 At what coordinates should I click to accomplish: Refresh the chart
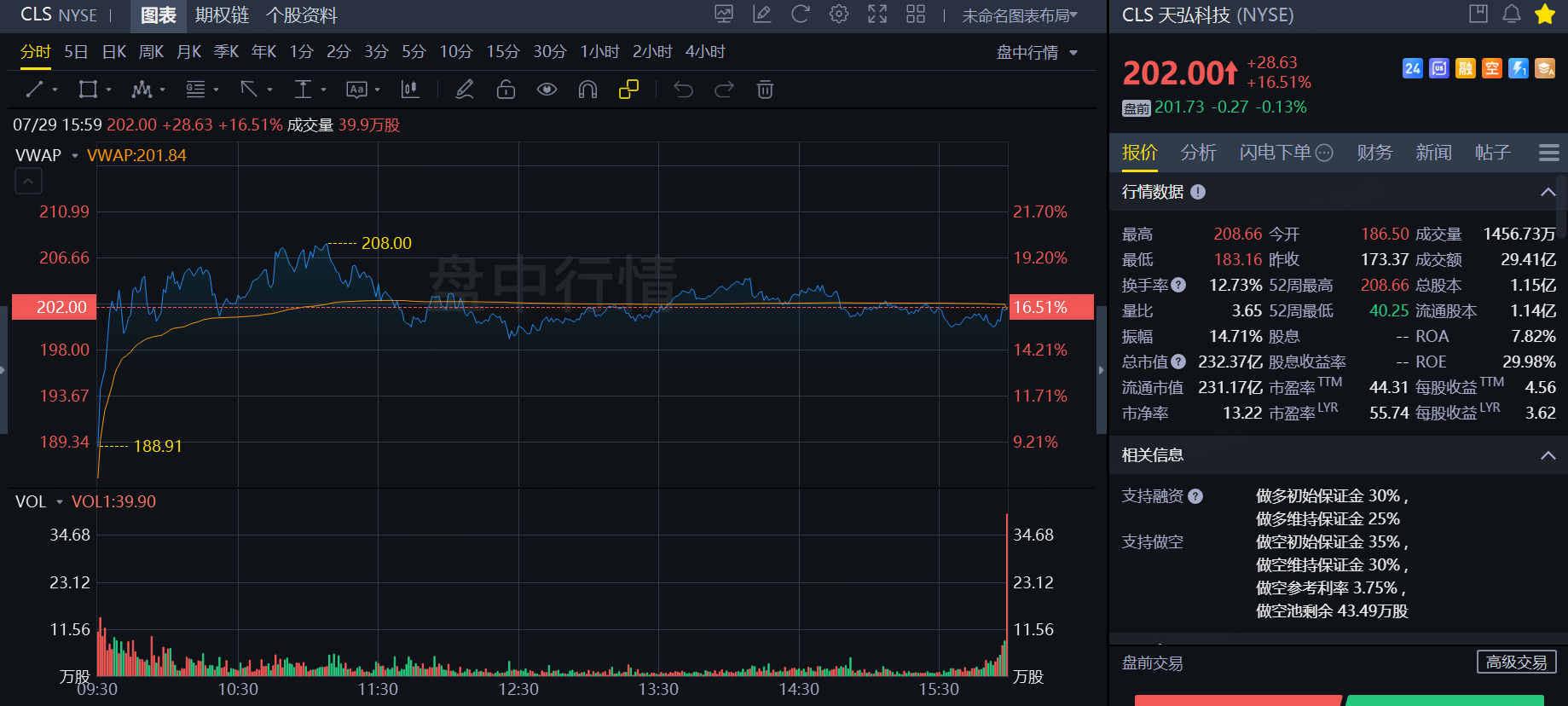(800, 14)
